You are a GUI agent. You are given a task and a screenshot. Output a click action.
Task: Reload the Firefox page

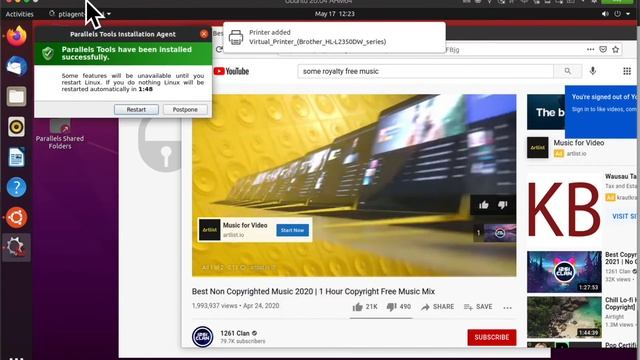click(219, 49)
